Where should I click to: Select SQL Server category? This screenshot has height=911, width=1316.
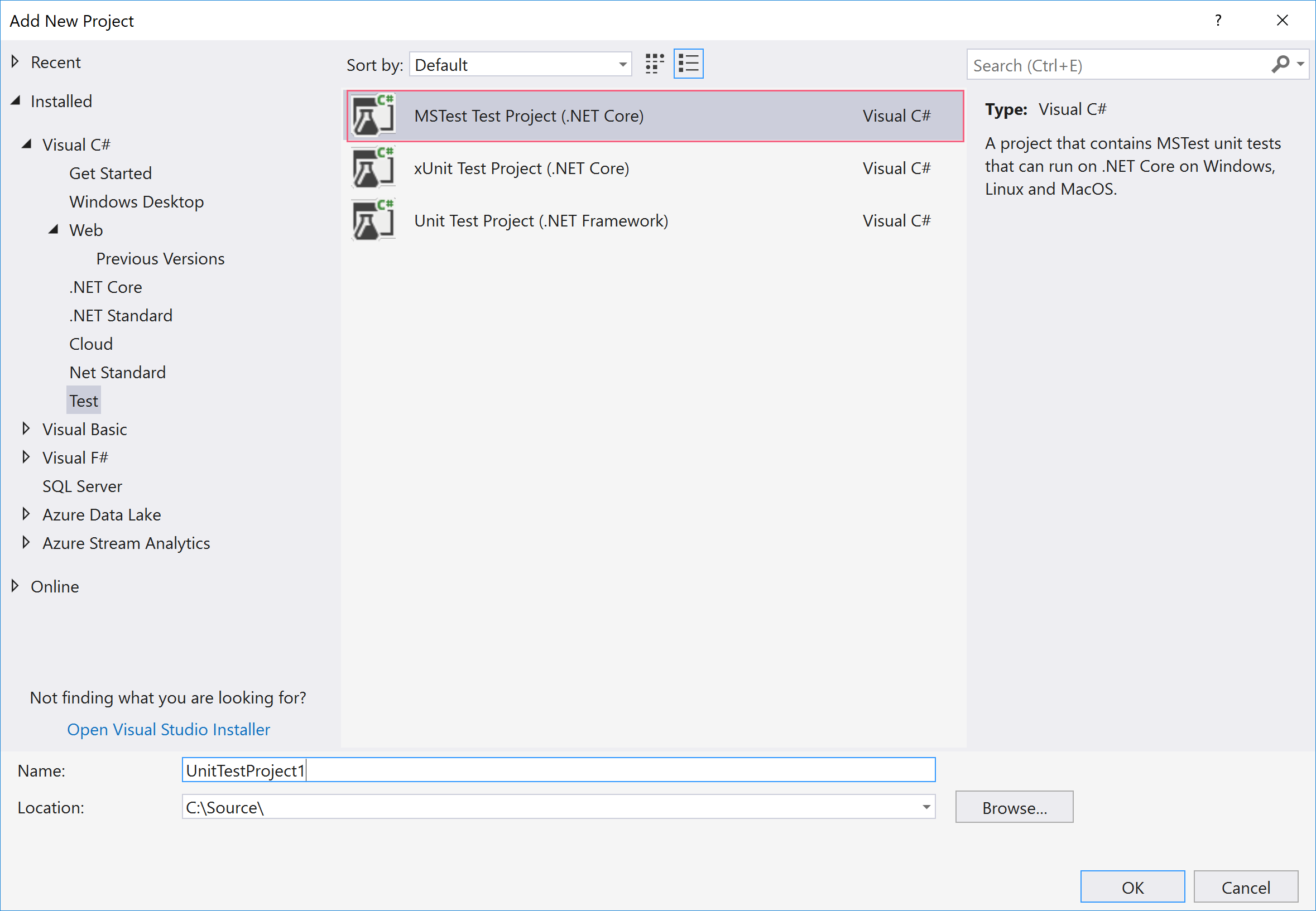82,486
